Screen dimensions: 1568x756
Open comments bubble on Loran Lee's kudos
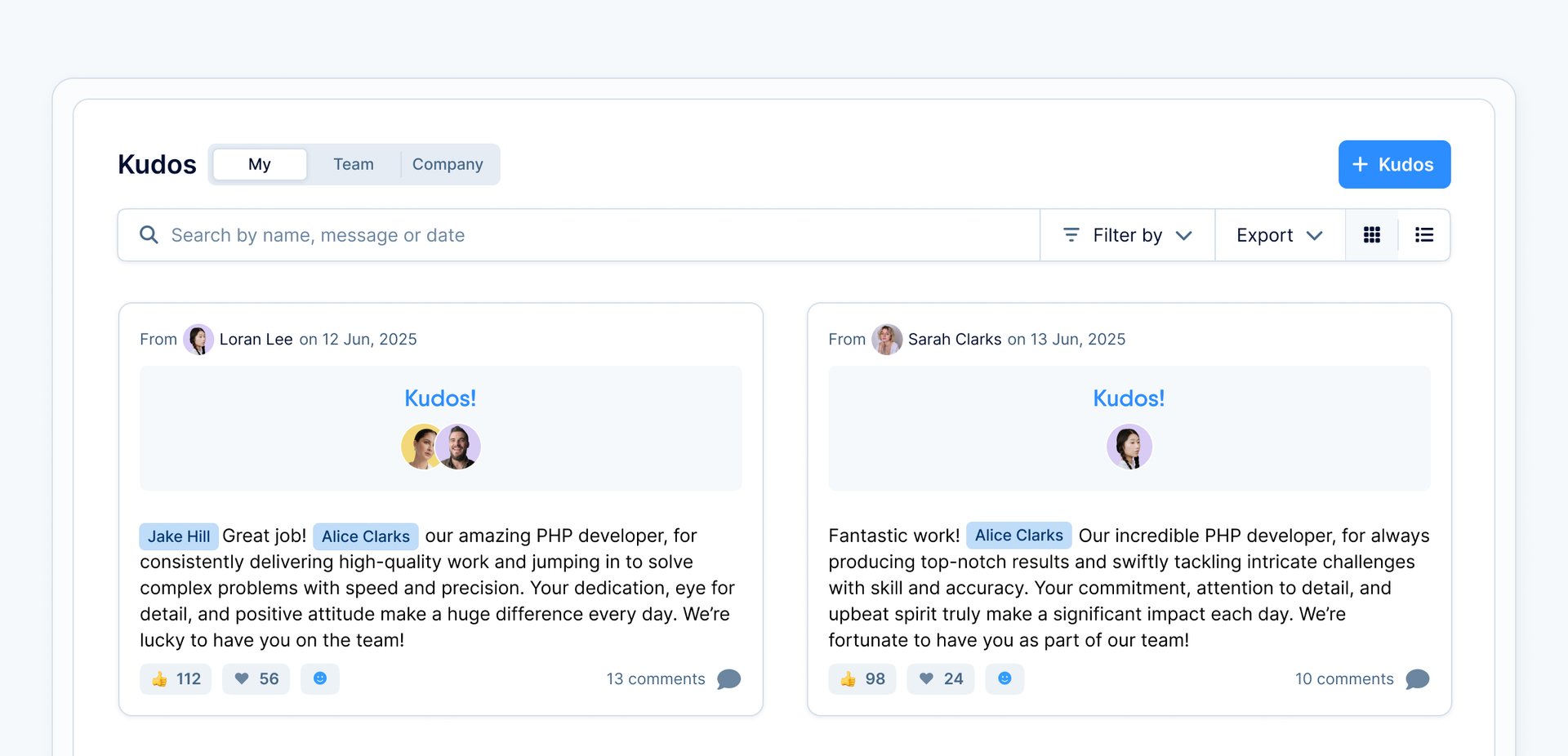tap(728, 679)
